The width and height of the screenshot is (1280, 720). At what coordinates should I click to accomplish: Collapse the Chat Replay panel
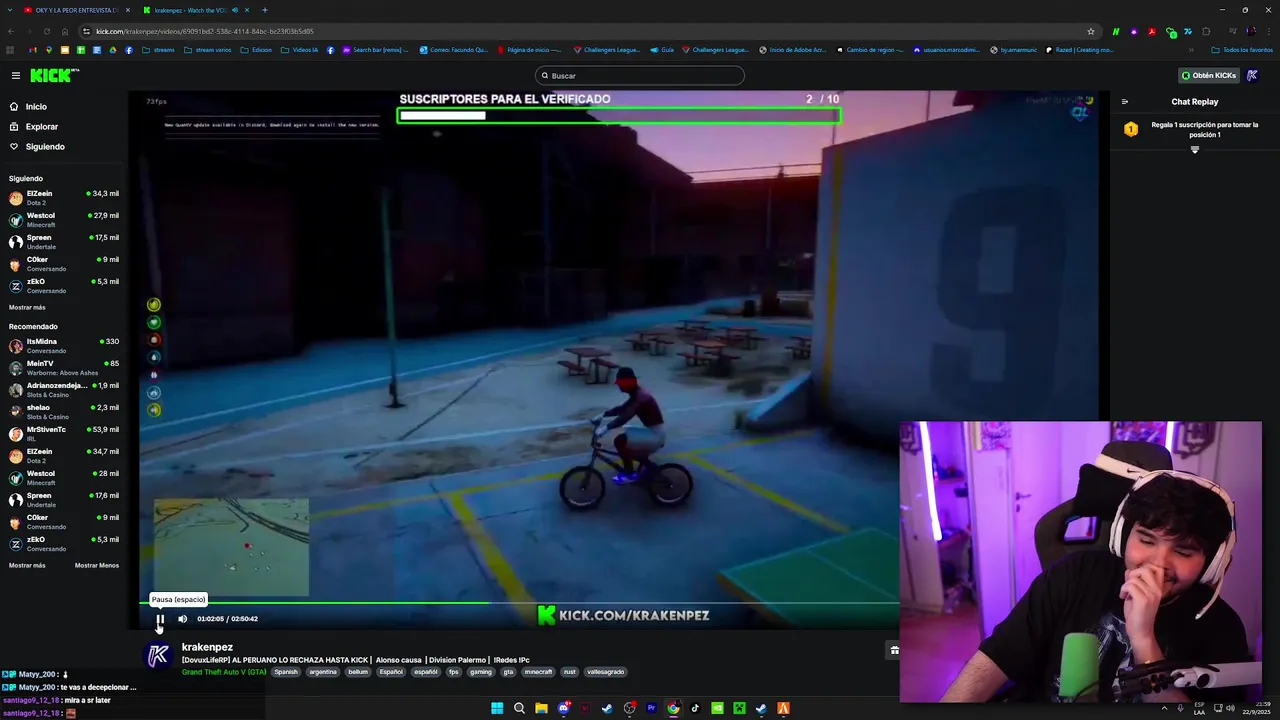1125,102
